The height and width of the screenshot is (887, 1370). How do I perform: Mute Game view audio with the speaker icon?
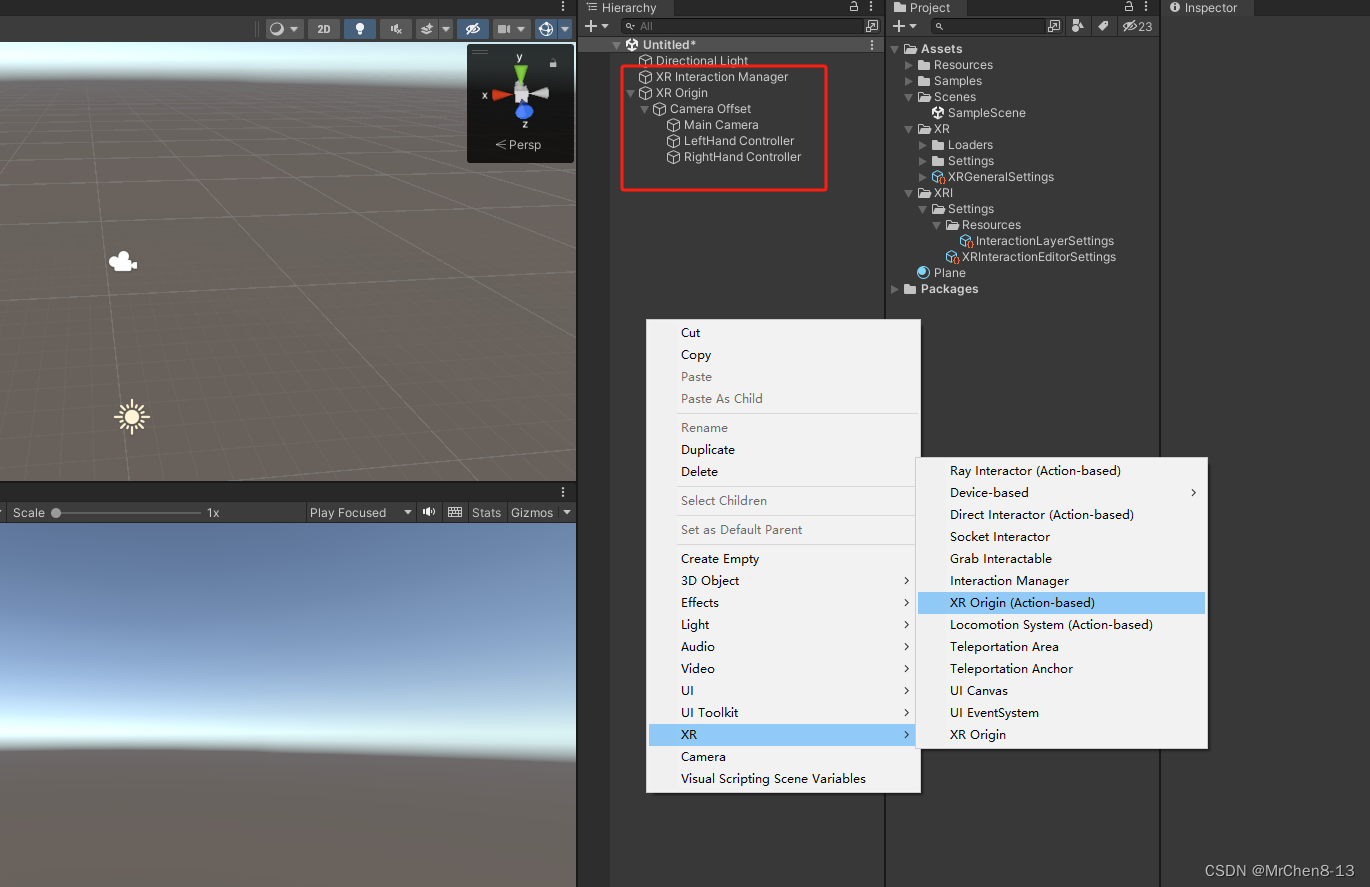point(429,512)
